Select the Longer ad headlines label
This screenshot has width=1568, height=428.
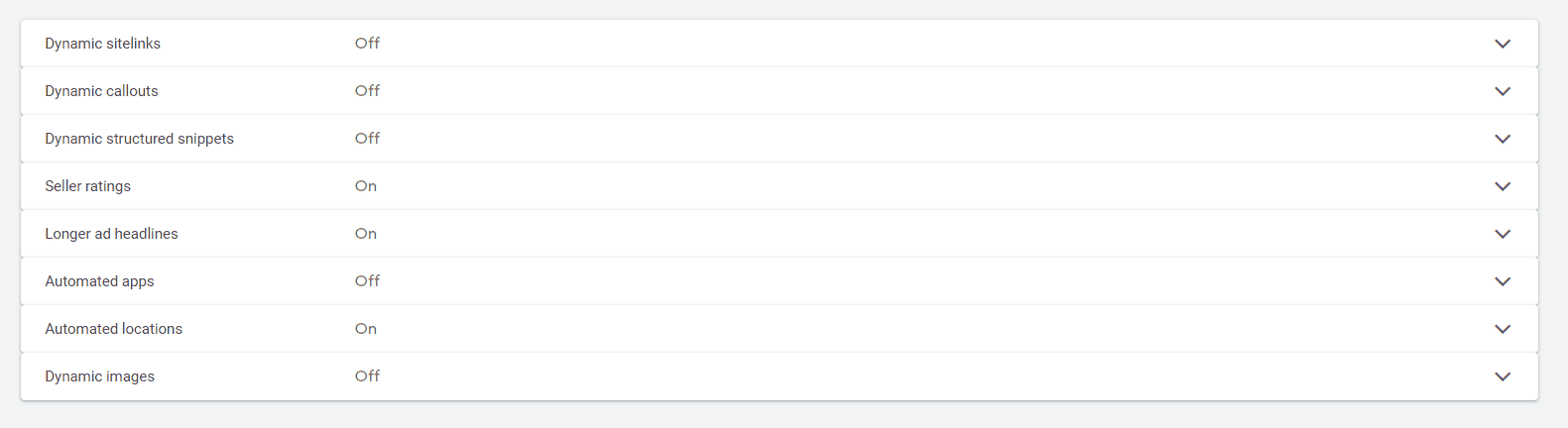click(111, 234)
